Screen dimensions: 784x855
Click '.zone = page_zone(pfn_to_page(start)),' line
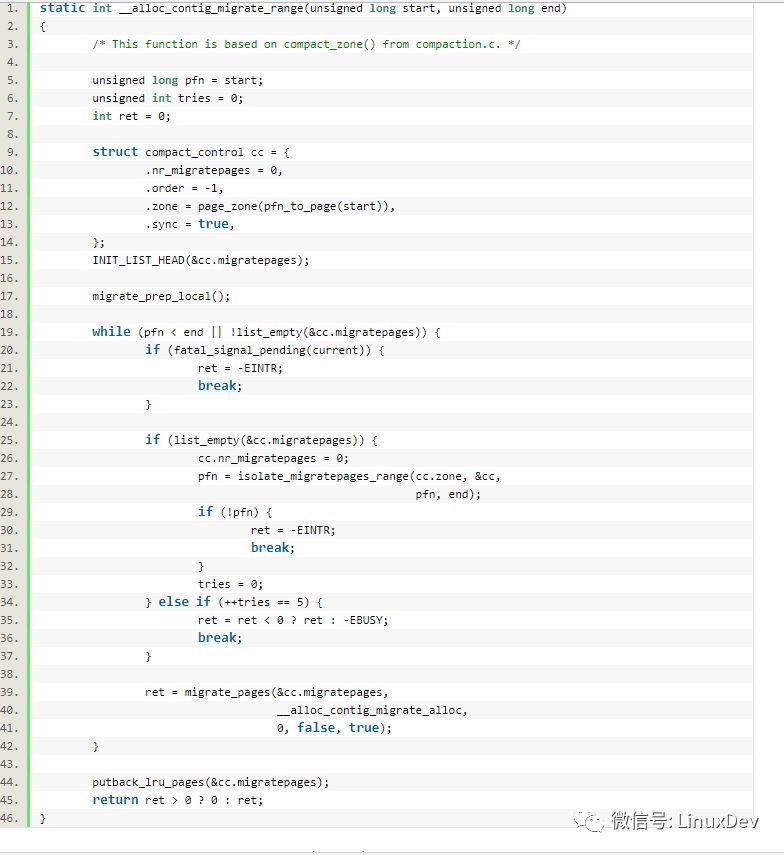(270, 206)
